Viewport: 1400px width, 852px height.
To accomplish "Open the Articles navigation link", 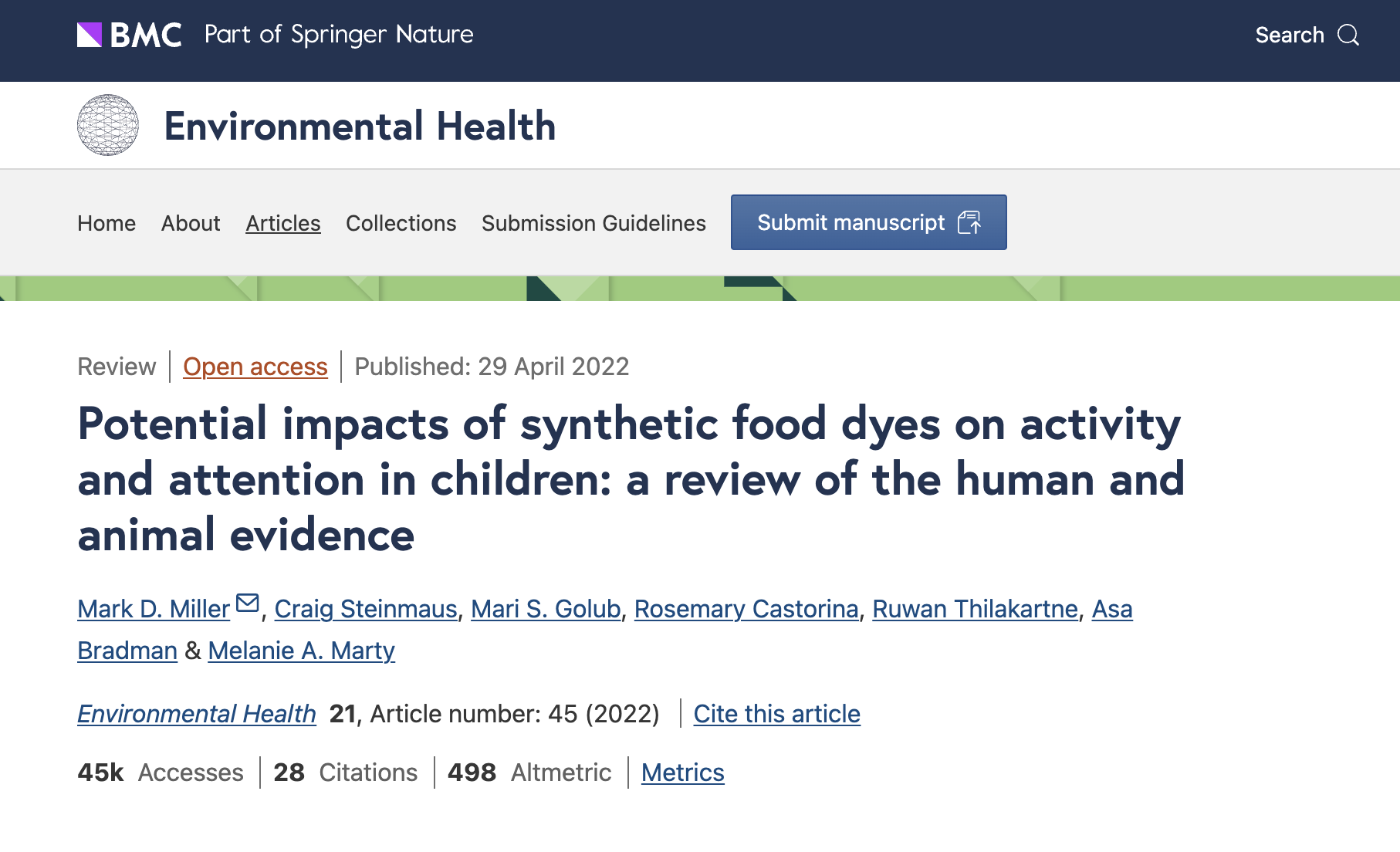I will pos(283,223).
